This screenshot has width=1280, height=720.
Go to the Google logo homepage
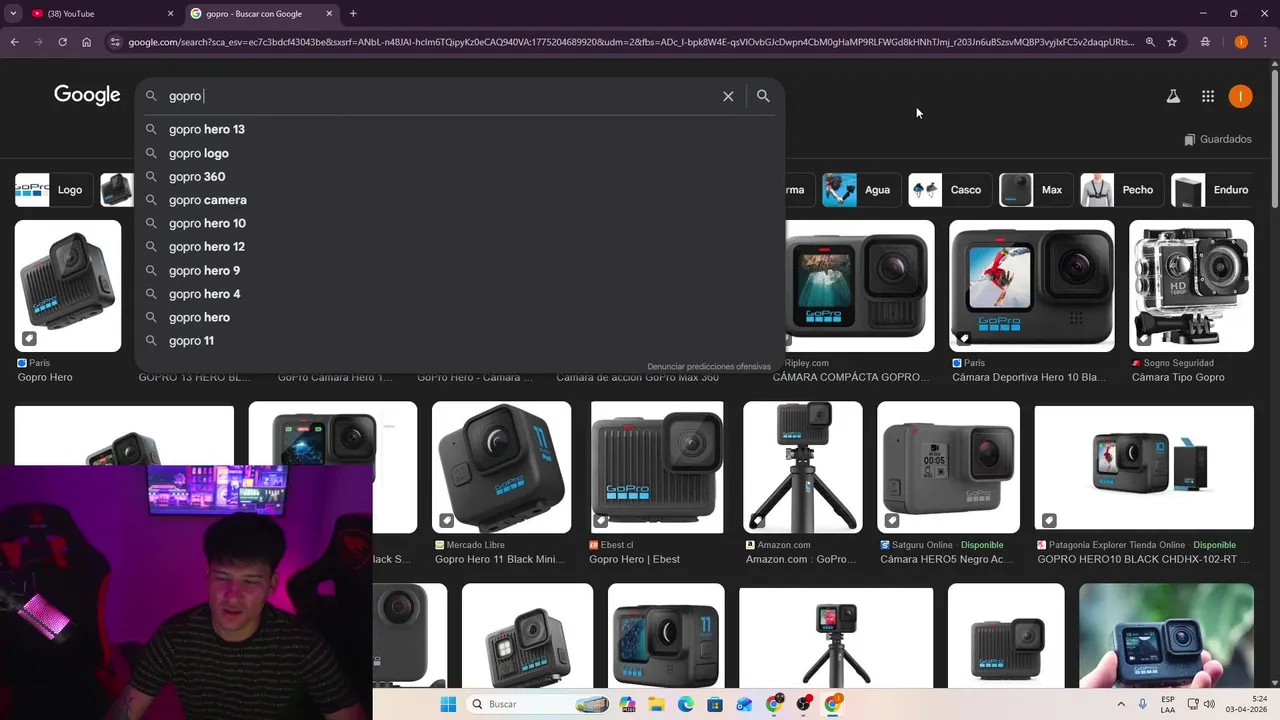click(x=87, y=95)
